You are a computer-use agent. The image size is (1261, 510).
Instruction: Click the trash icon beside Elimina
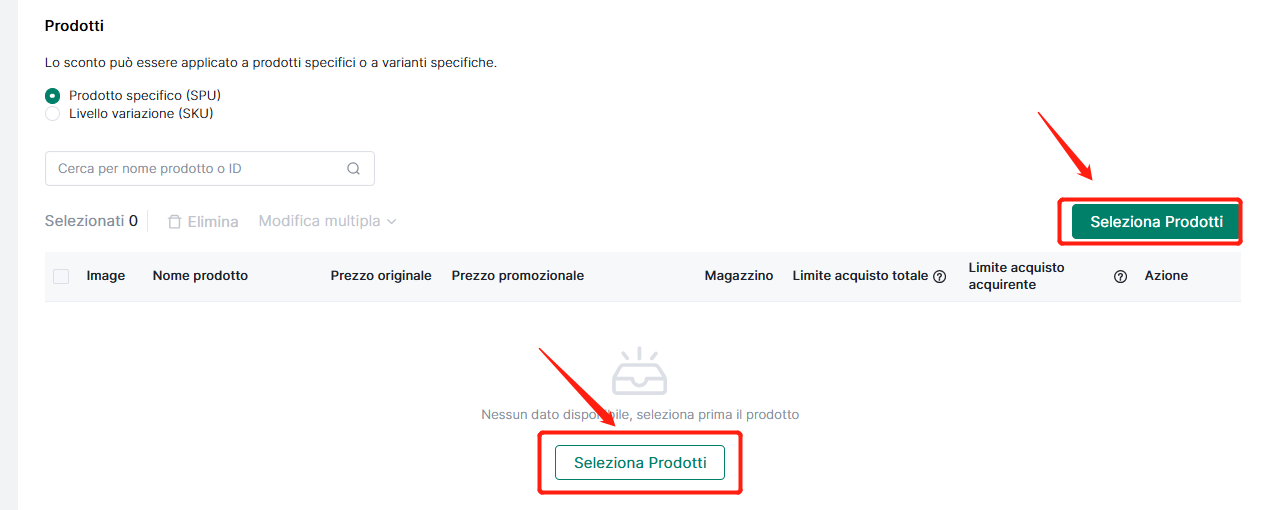[175, 221]
